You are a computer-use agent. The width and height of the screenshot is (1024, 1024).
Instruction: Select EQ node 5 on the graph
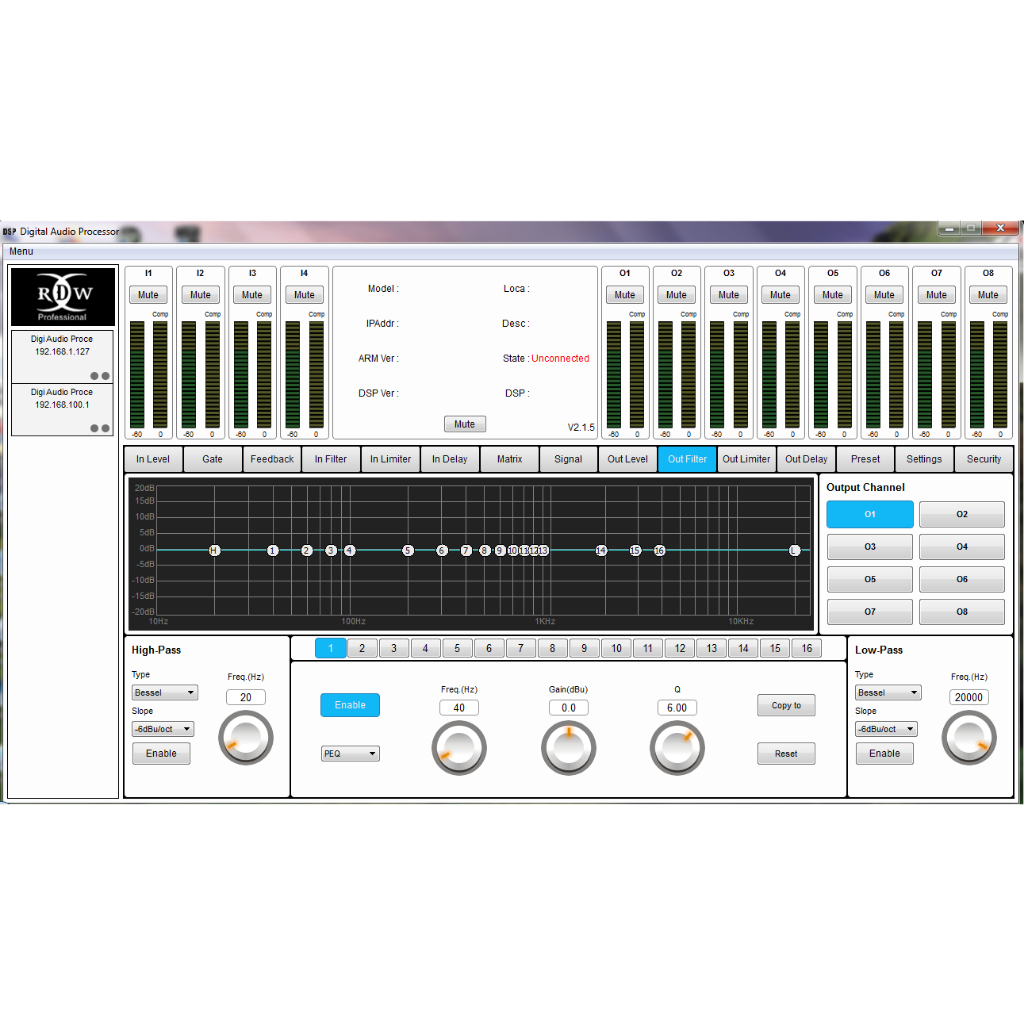click(408, 551)
